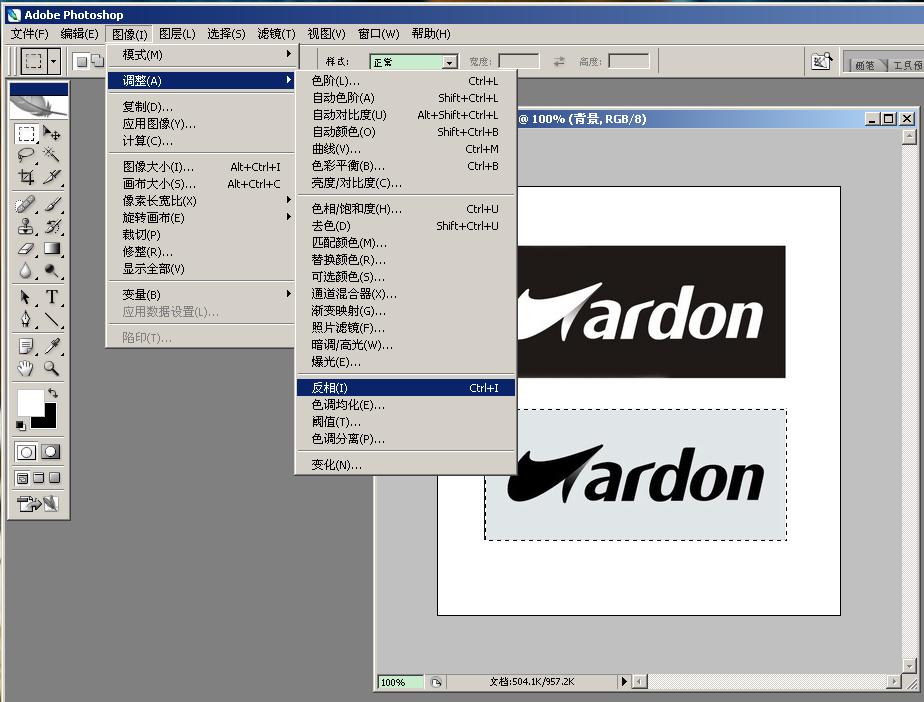924x702 pixels.
Task: Select the Type tool
Action: 52,297
